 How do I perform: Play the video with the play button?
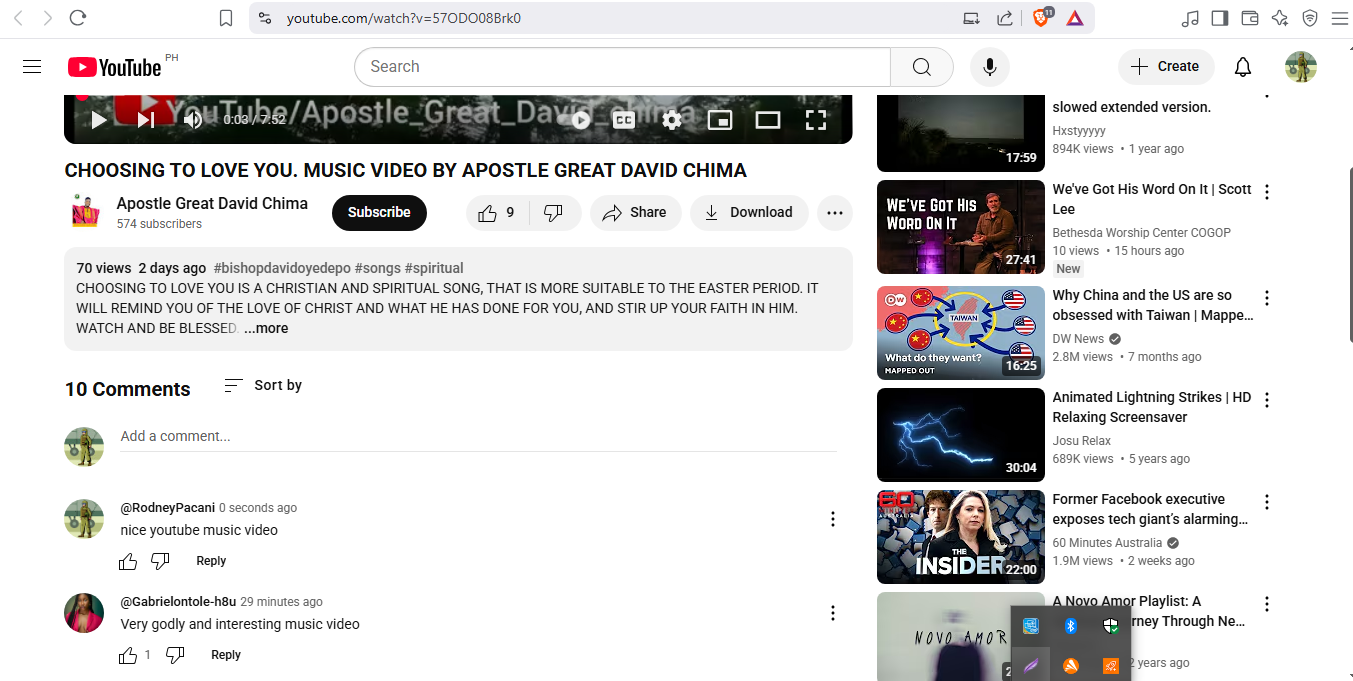[x=98, y=120]
